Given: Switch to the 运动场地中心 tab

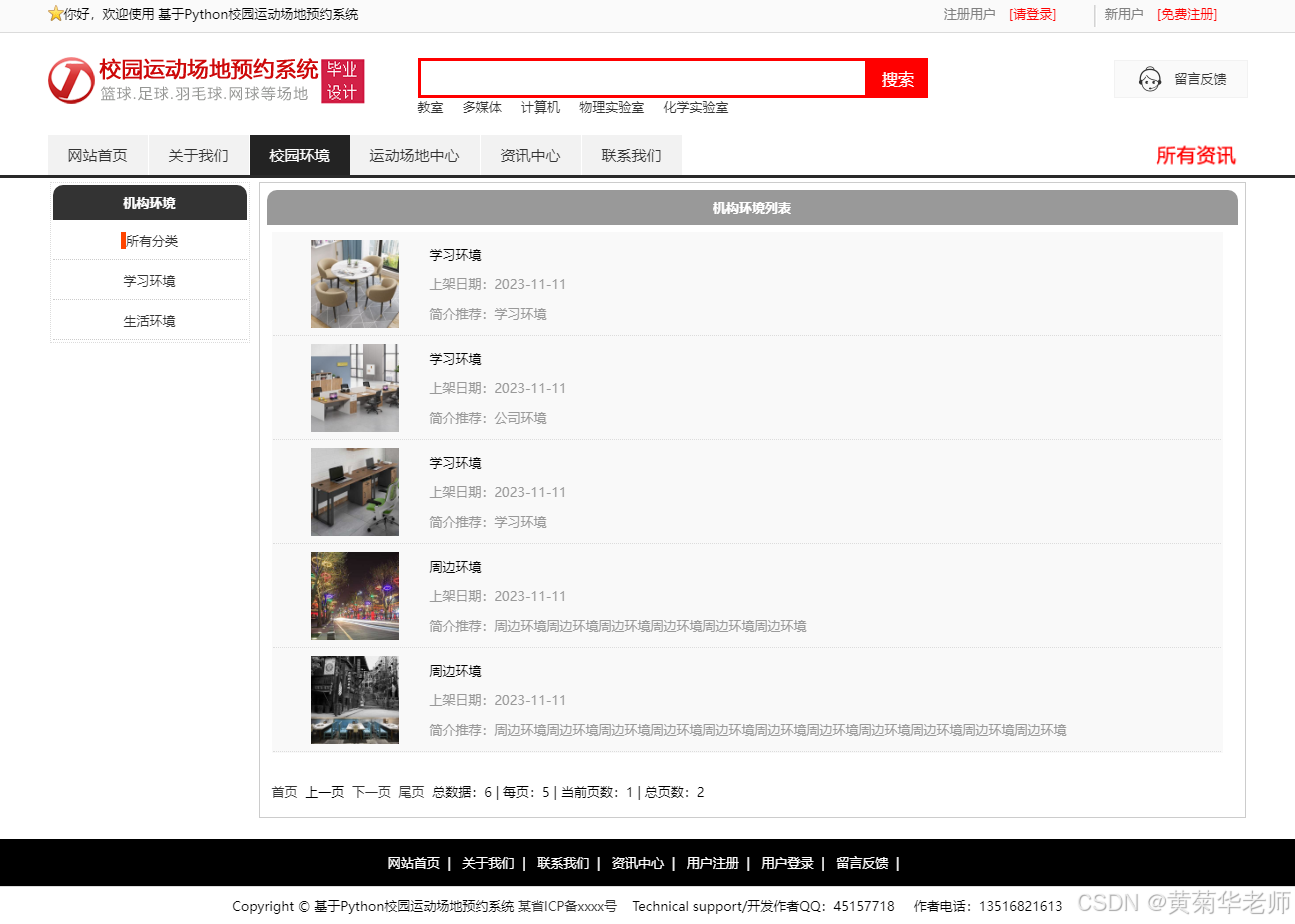Looking at the screenshot, I should pos(415,155).
